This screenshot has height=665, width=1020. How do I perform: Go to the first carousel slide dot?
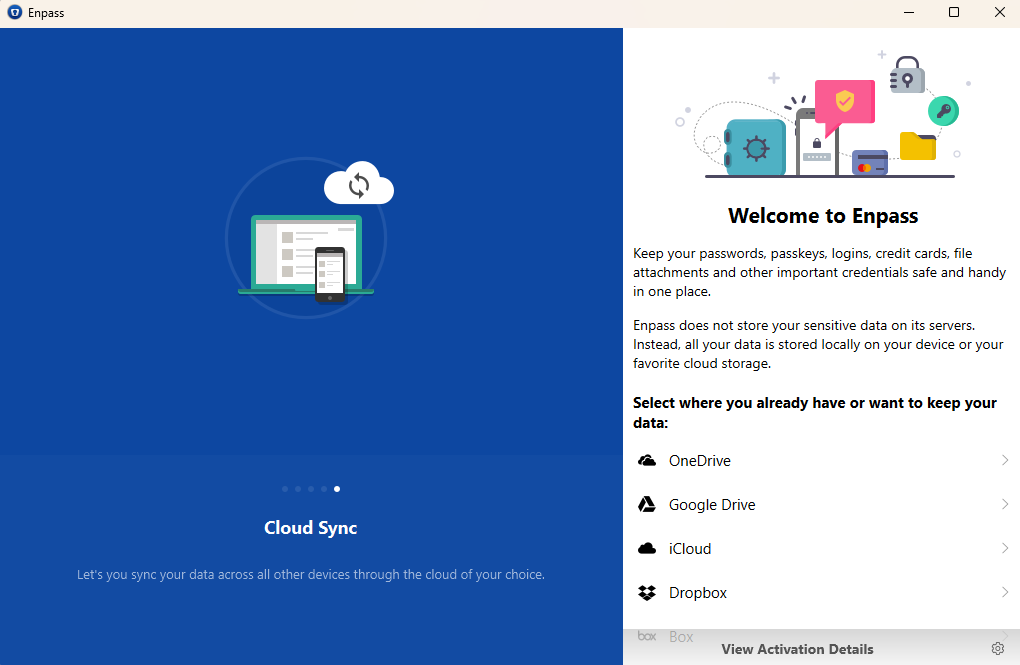[x=285, y=489]
